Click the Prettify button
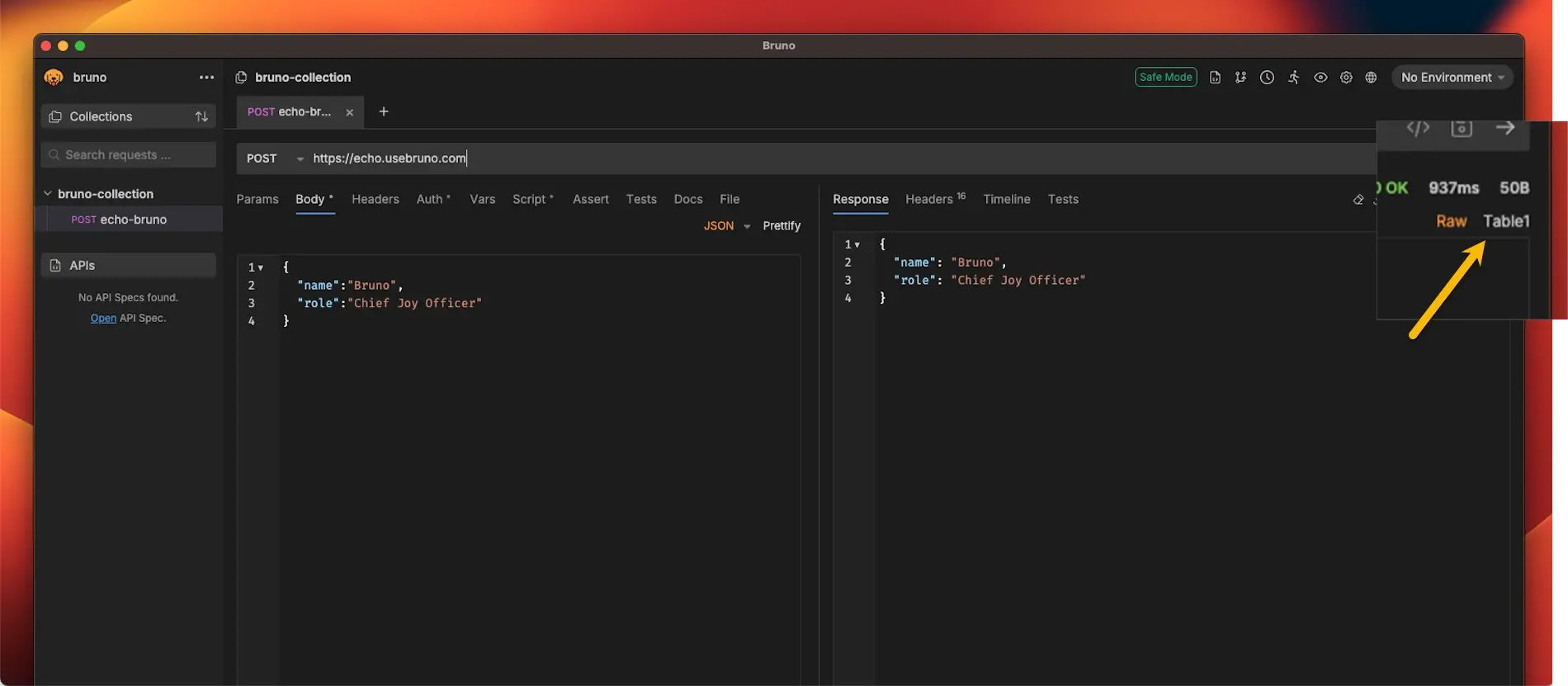 click(782, 226)
